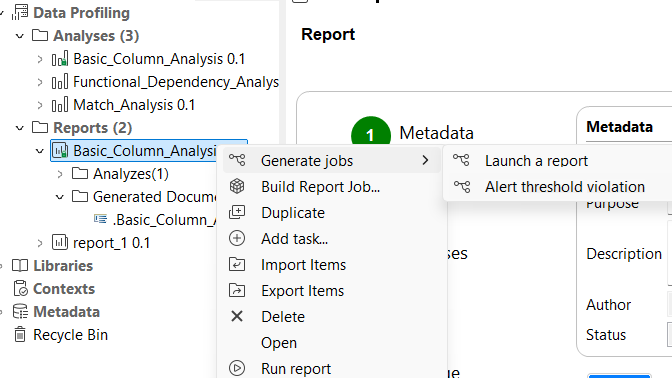
Task: Choose Build Report Job... menu entry
Action: 332,186
